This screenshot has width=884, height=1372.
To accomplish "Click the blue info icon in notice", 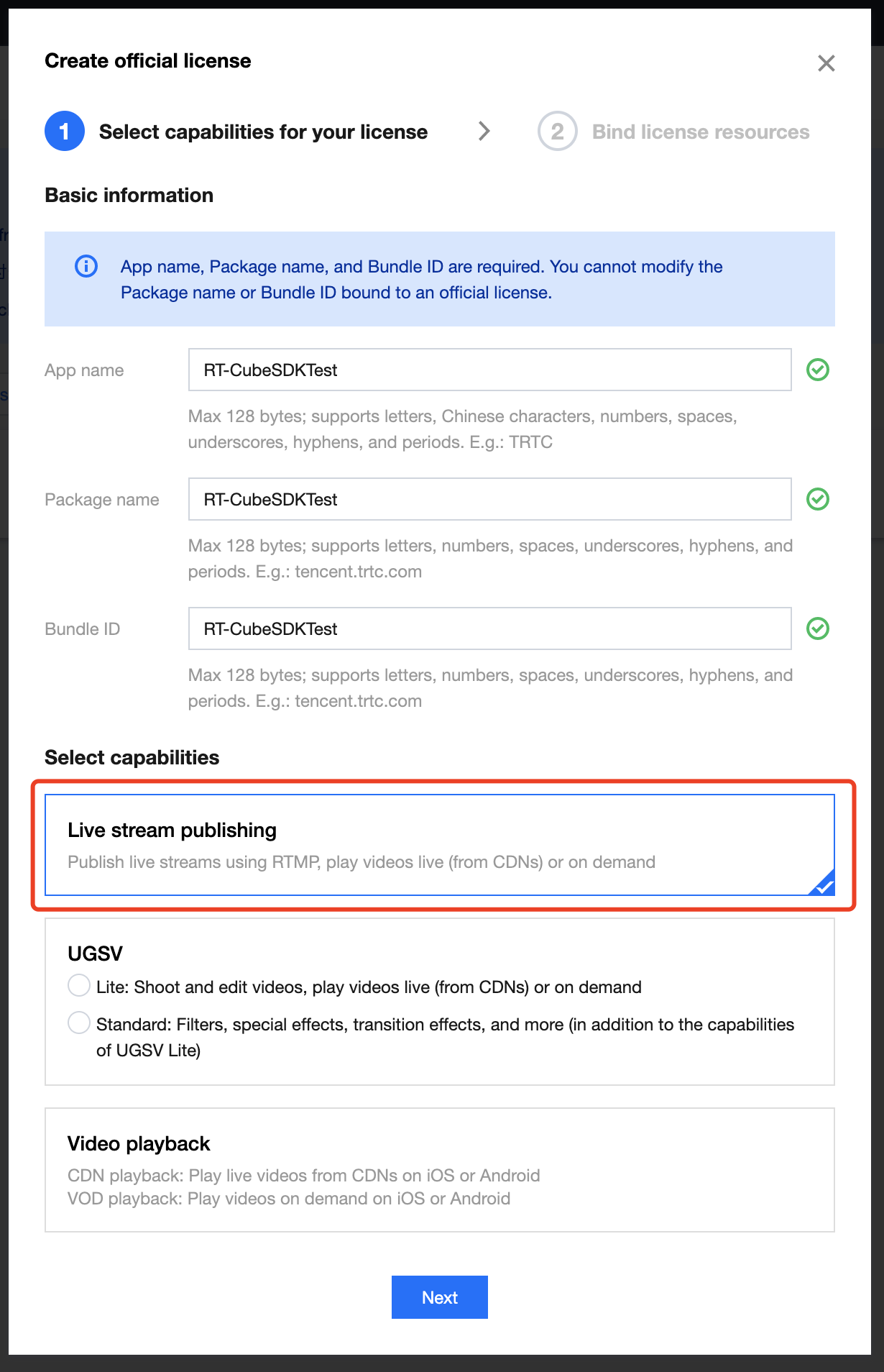I will pyautogui.click(x=86, y=266).
